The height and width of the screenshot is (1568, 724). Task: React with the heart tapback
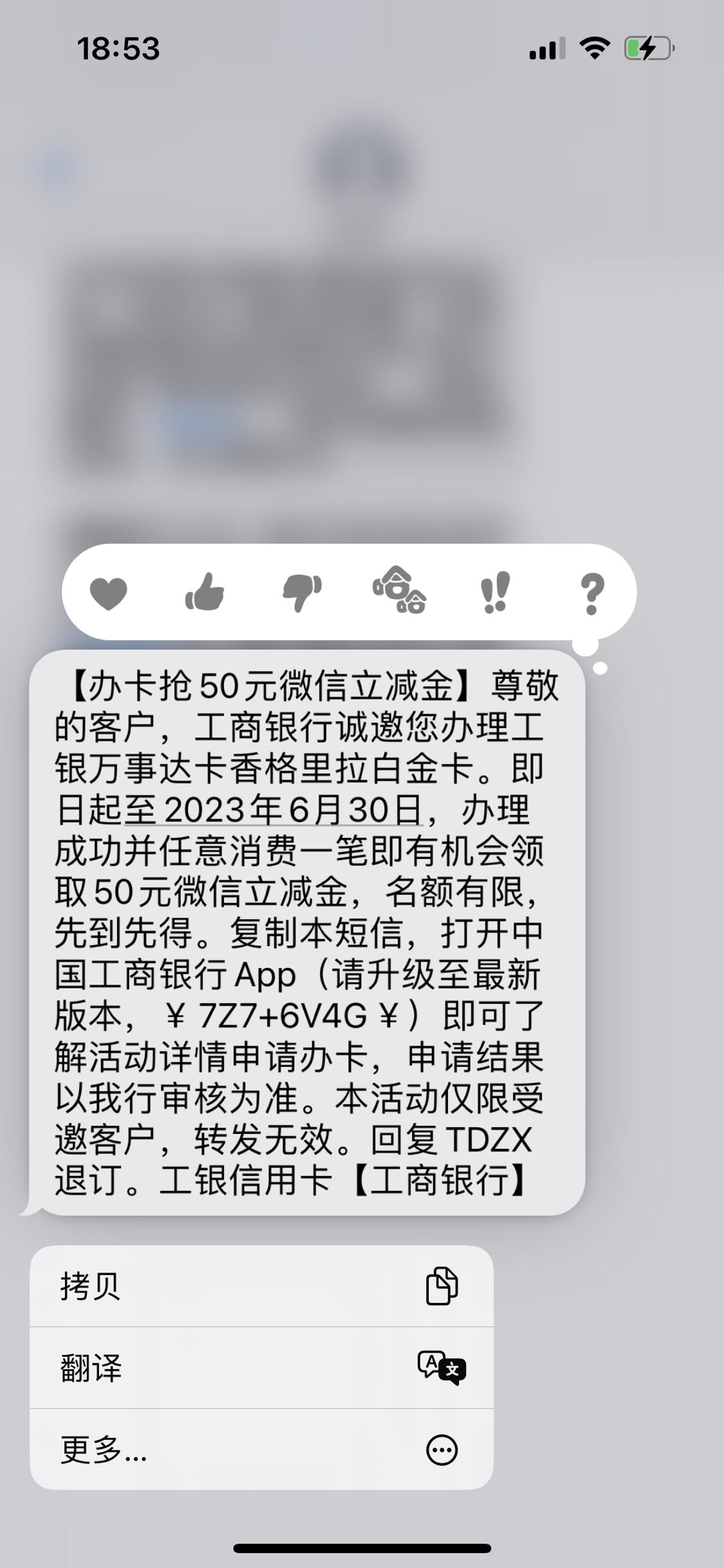[108, 593]
